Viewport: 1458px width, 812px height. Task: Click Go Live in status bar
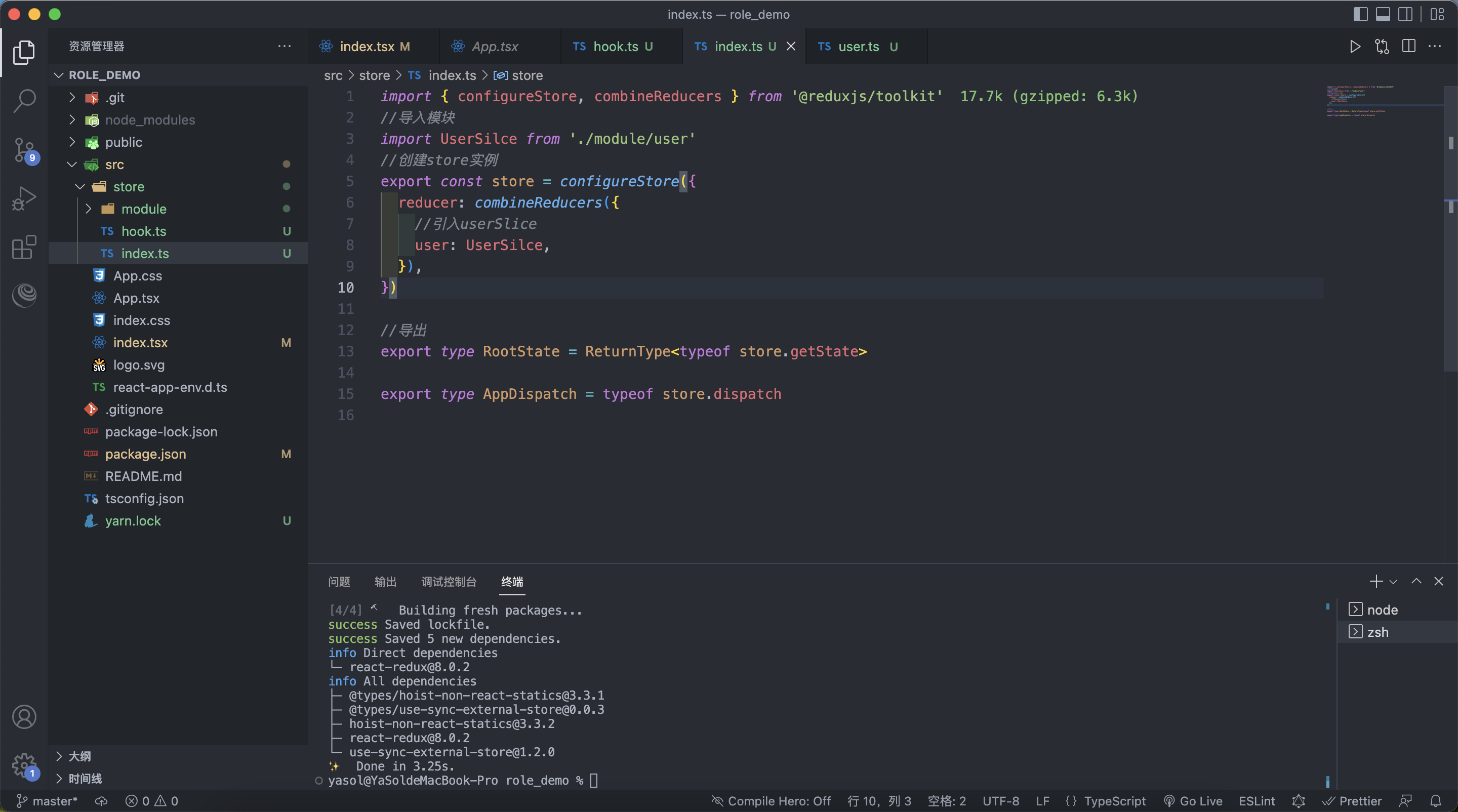pyautogui.click(x=1193, y=801)
